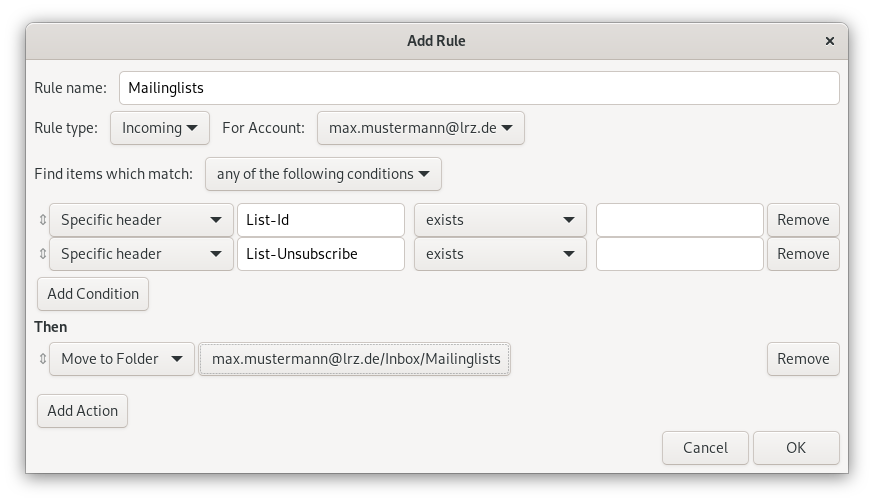Viewport: 874px width, 502px height.
Task: Choose the Inbox/Mailinglists destination folder button
Action: coord(355,359)
